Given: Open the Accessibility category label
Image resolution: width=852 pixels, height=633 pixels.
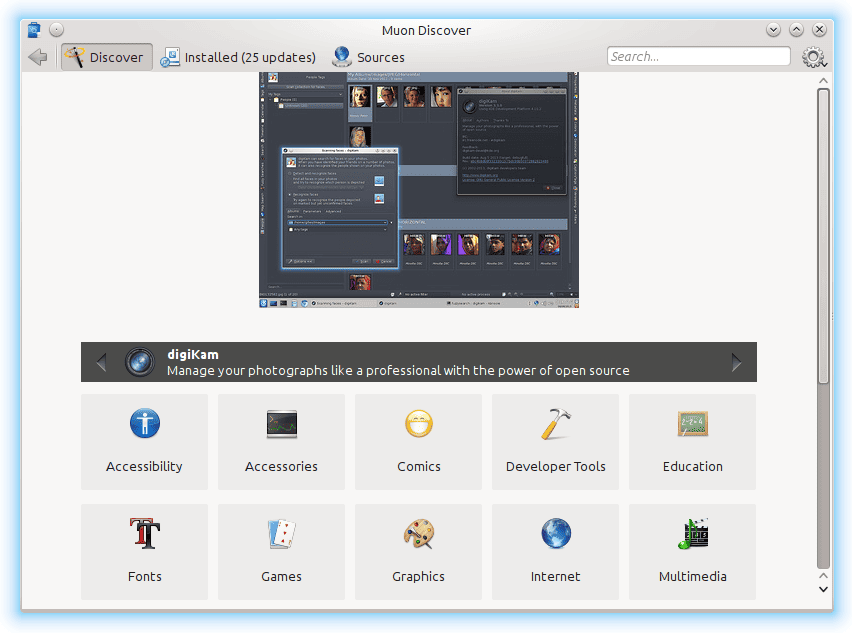Looking at the screenshot, I should tap(145, 466).
